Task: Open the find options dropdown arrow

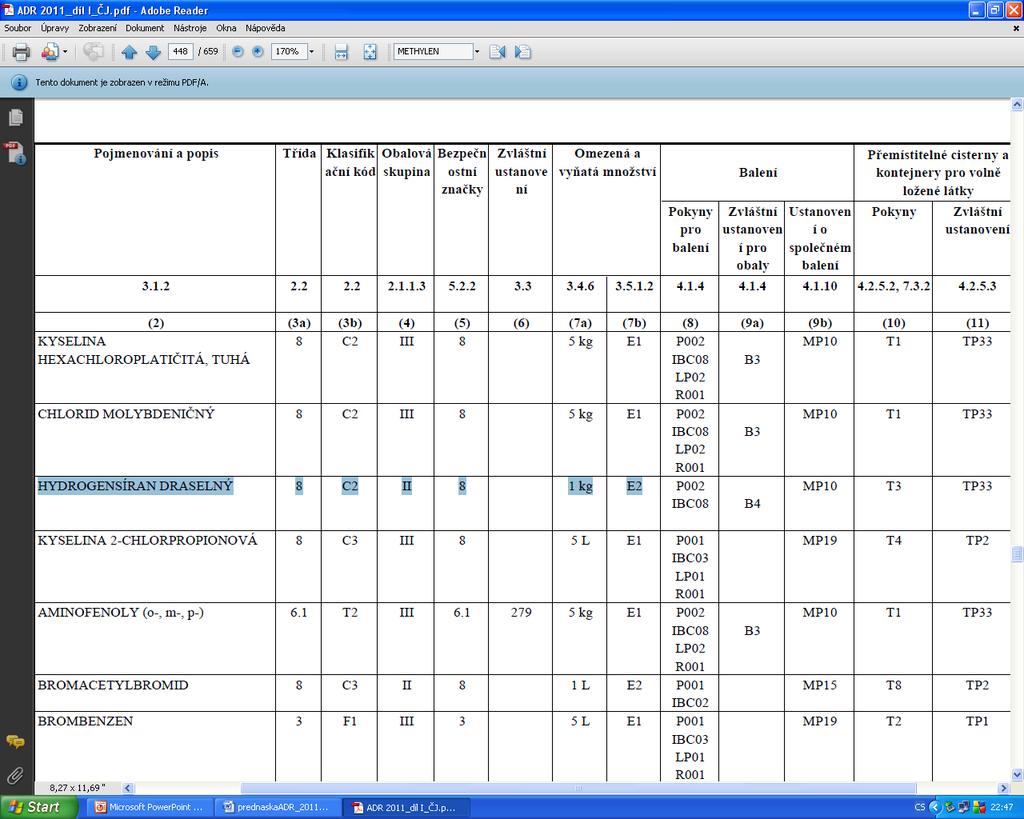Action: click(477, 51)
